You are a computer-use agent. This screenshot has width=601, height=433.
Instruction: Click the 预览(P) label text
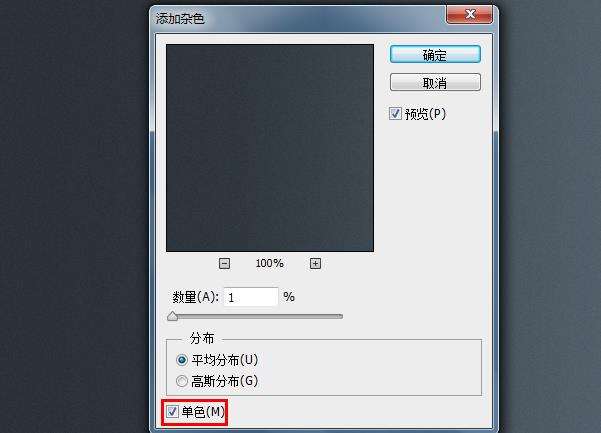pos(425,114)
